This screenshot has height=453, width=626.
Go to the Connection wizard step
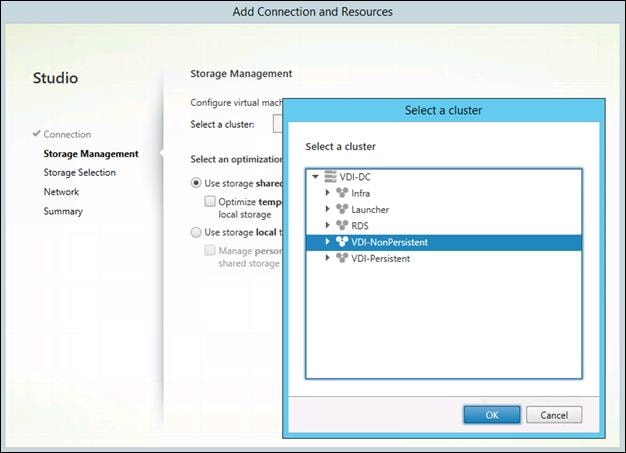(x=67, y=135)
